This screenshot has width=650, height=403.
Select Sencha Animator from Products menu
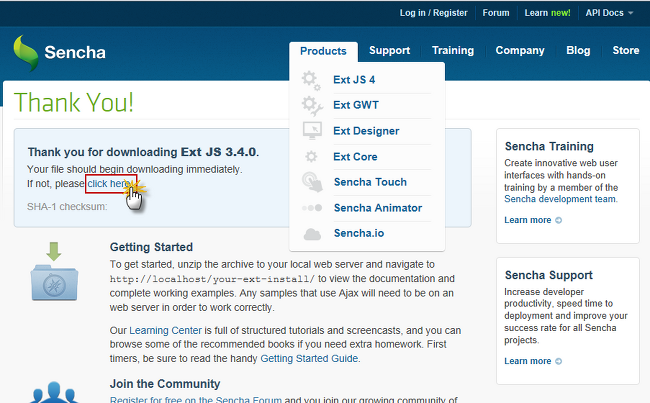click(x=378, y=208)
